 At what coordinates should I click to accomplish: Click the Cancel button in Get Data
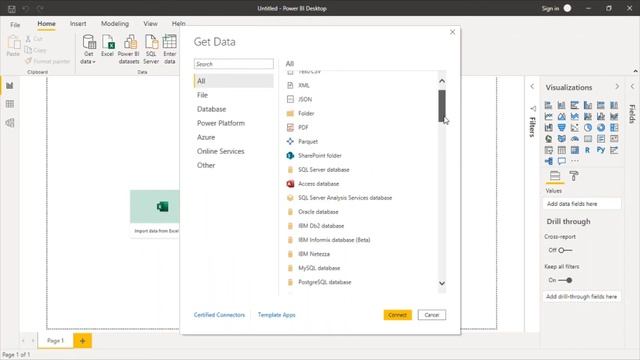coord(432,315)
